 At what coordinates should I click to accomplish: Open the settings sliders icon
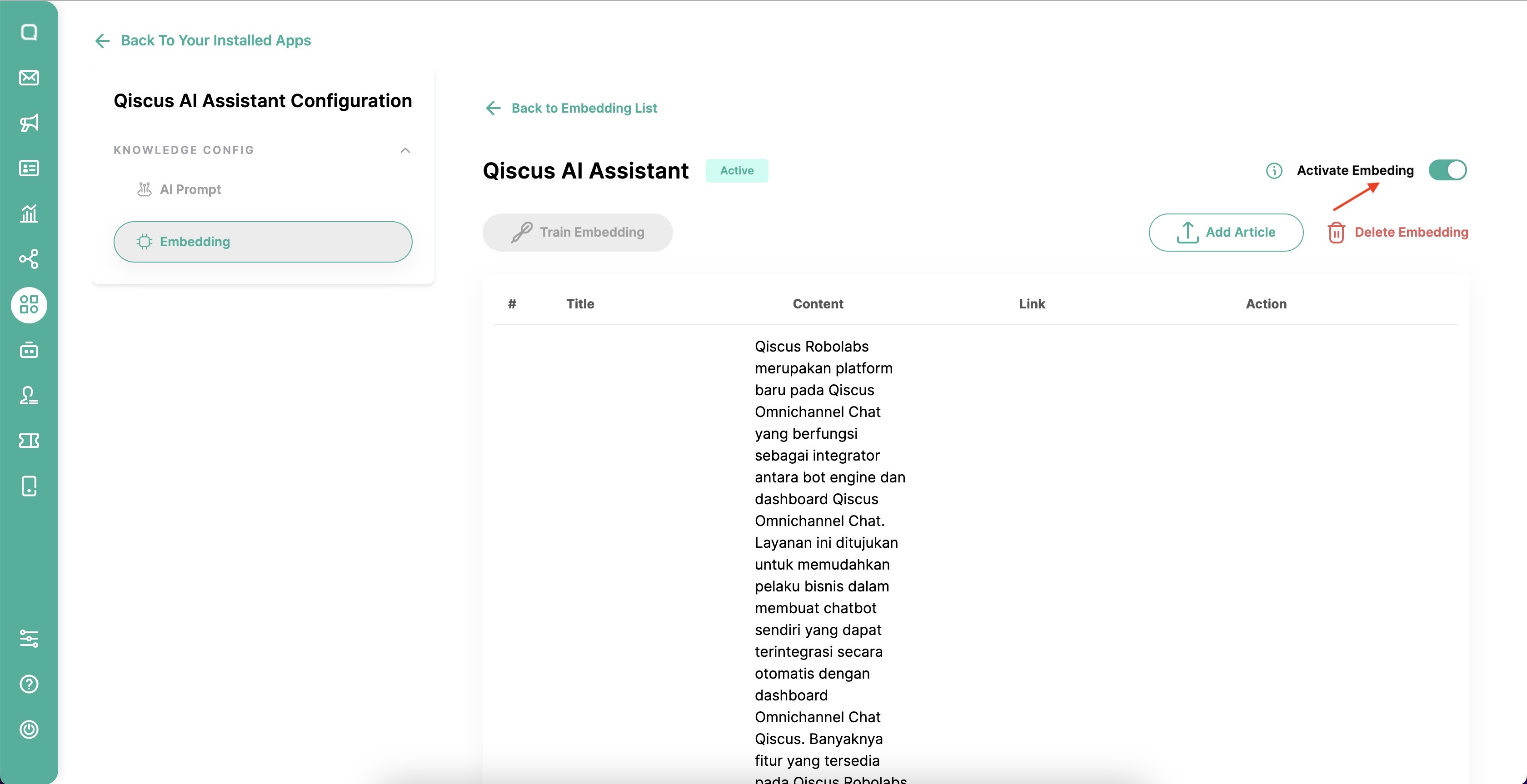click(x=29, y=638)
